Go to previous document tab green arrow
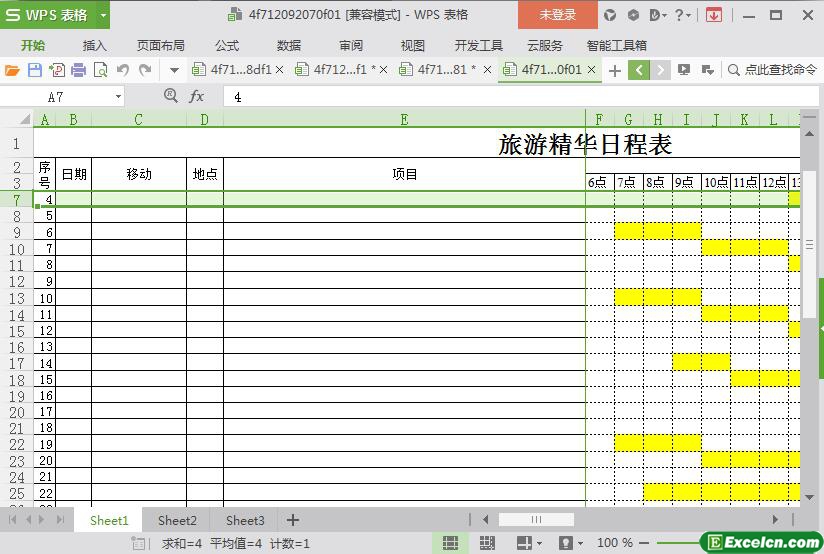 [x=639, y=69]
